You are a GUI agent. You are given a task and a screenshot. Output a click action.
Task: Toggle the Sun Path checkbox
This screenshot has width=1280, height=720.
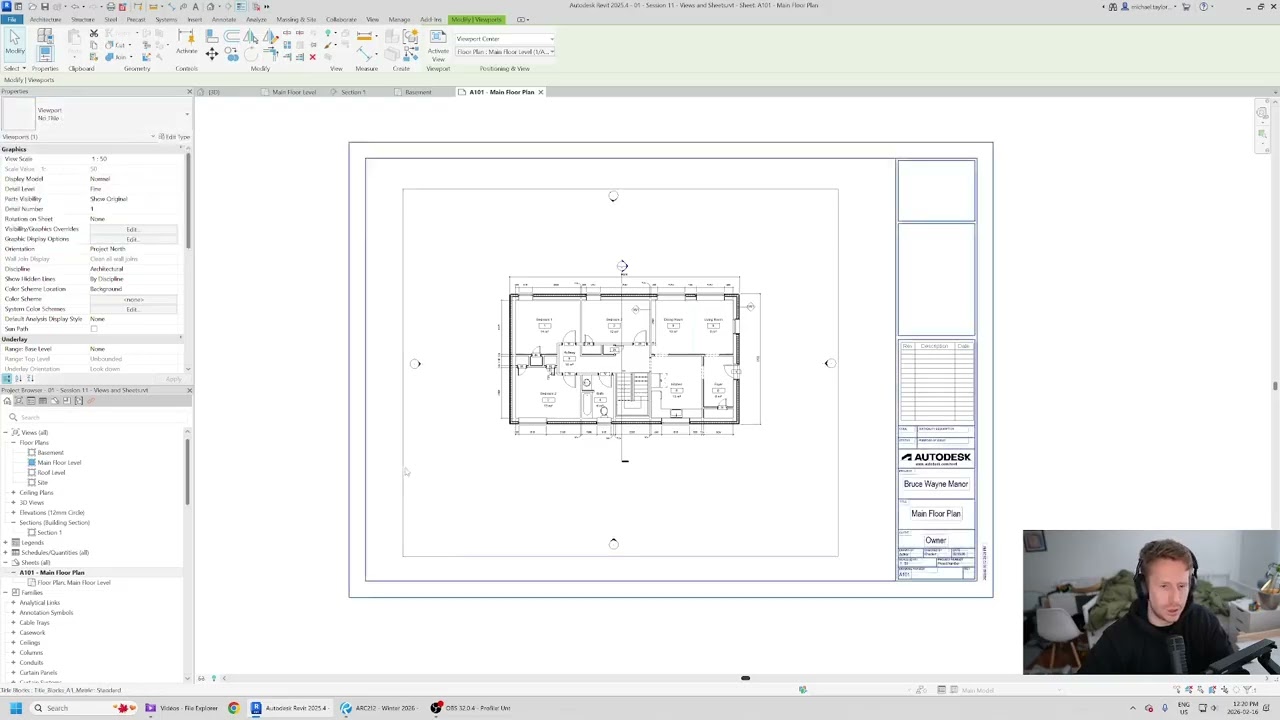(94, 329)
